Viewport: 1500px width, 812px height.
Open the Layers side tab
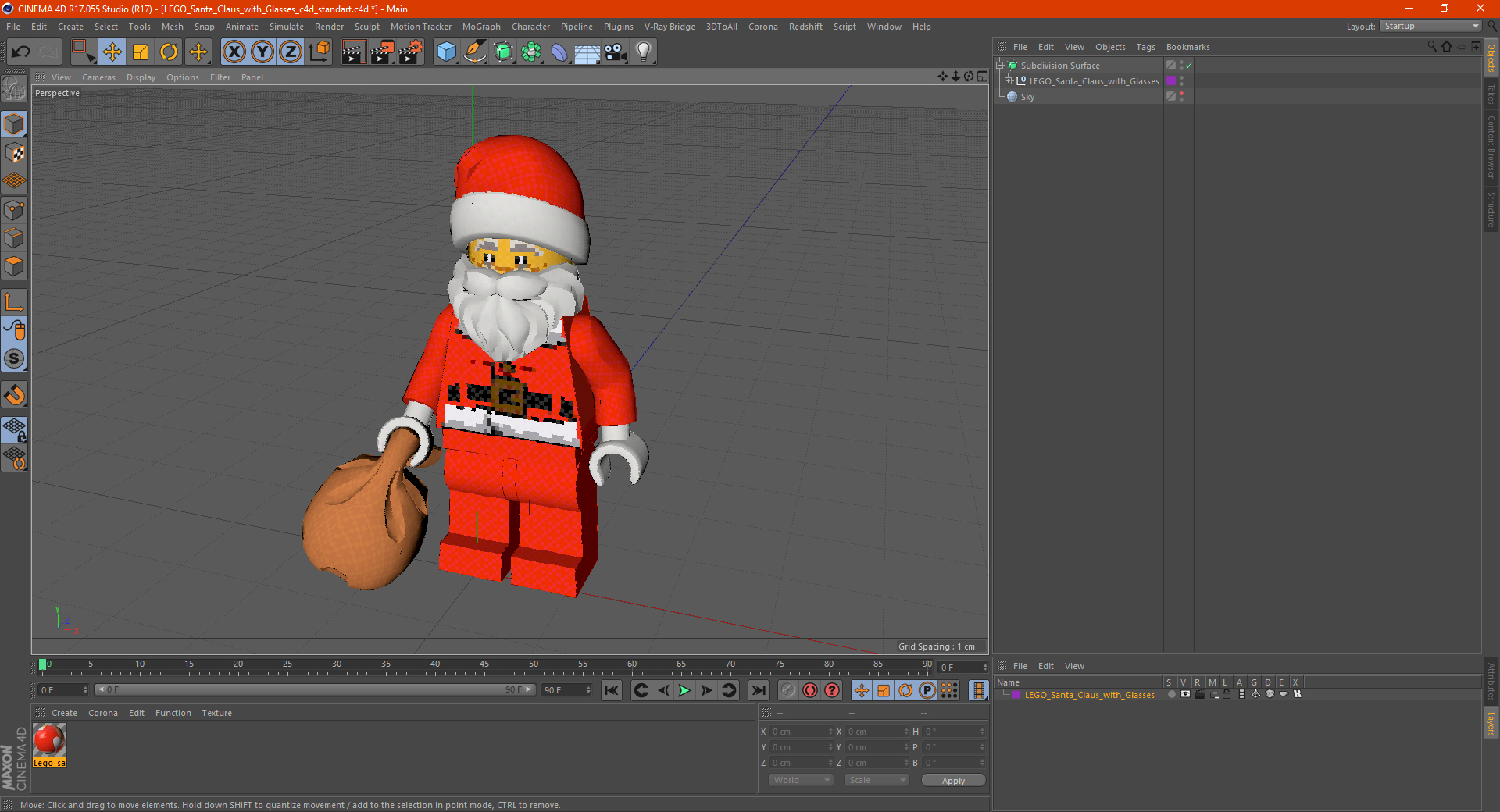coord(1491,723)
